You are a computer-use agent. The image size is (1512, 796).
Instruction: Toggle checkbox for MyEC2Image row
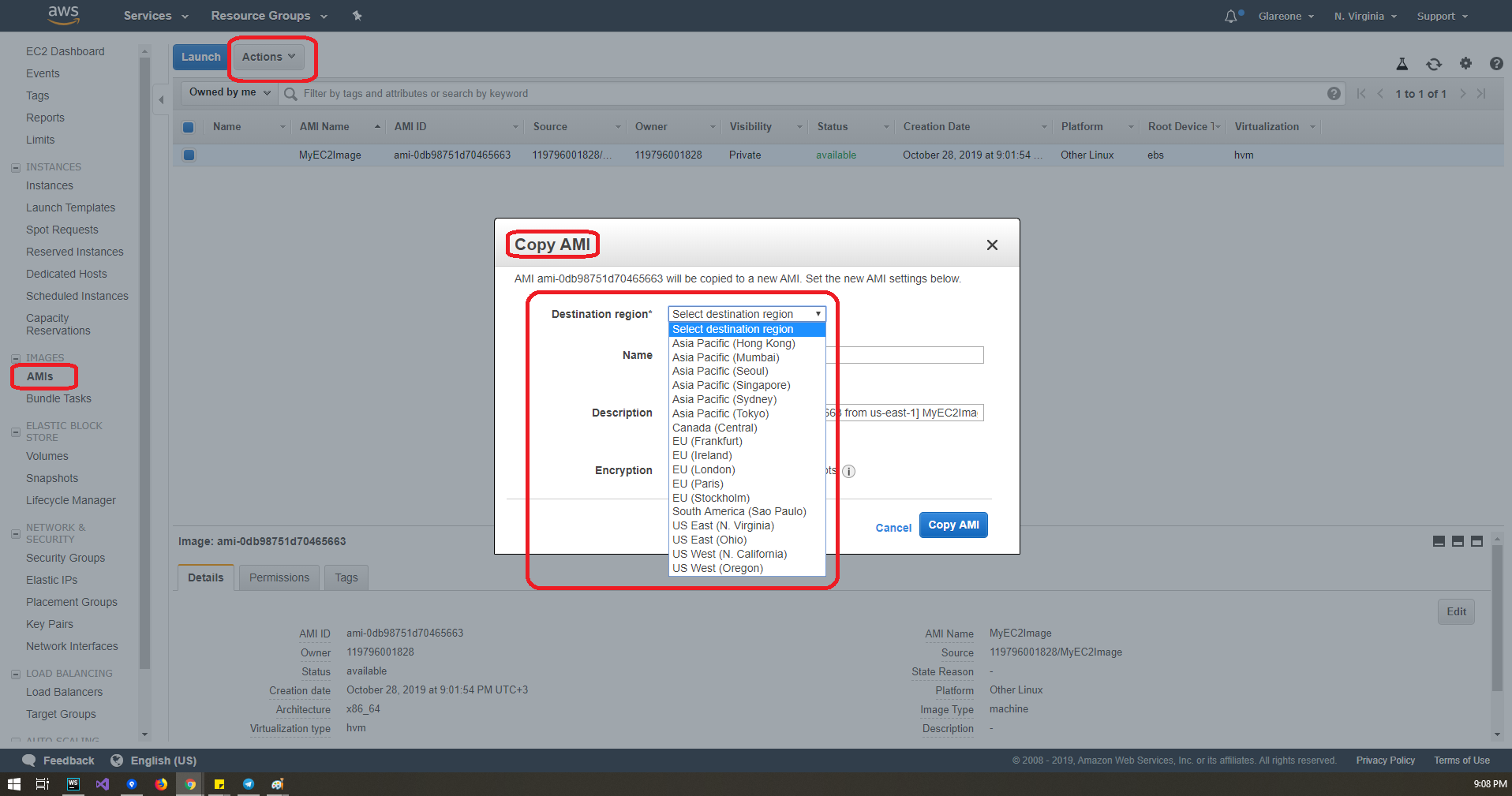[x=189, y=155]
